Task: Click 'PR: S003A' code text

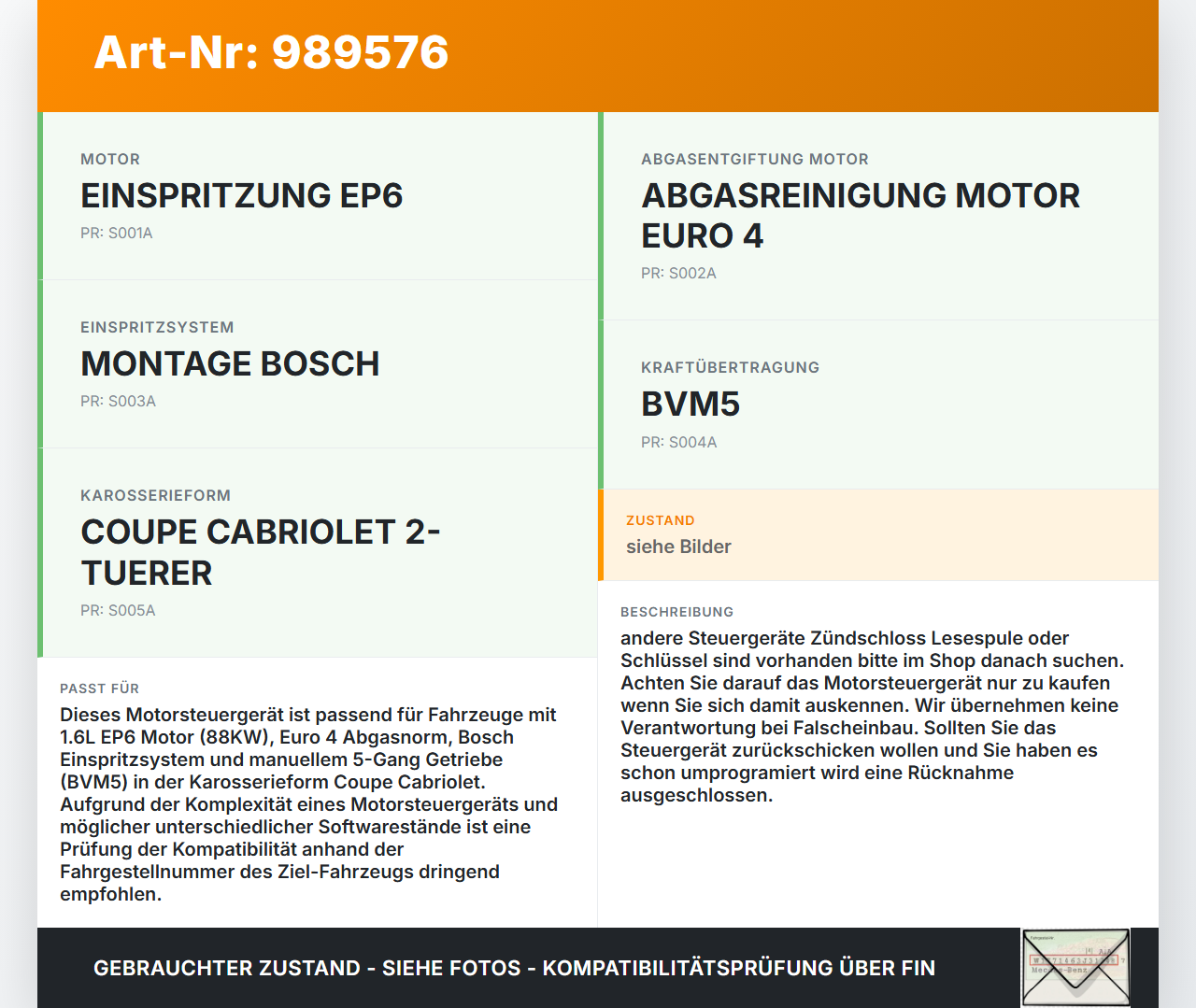Action: click(118, 401)
